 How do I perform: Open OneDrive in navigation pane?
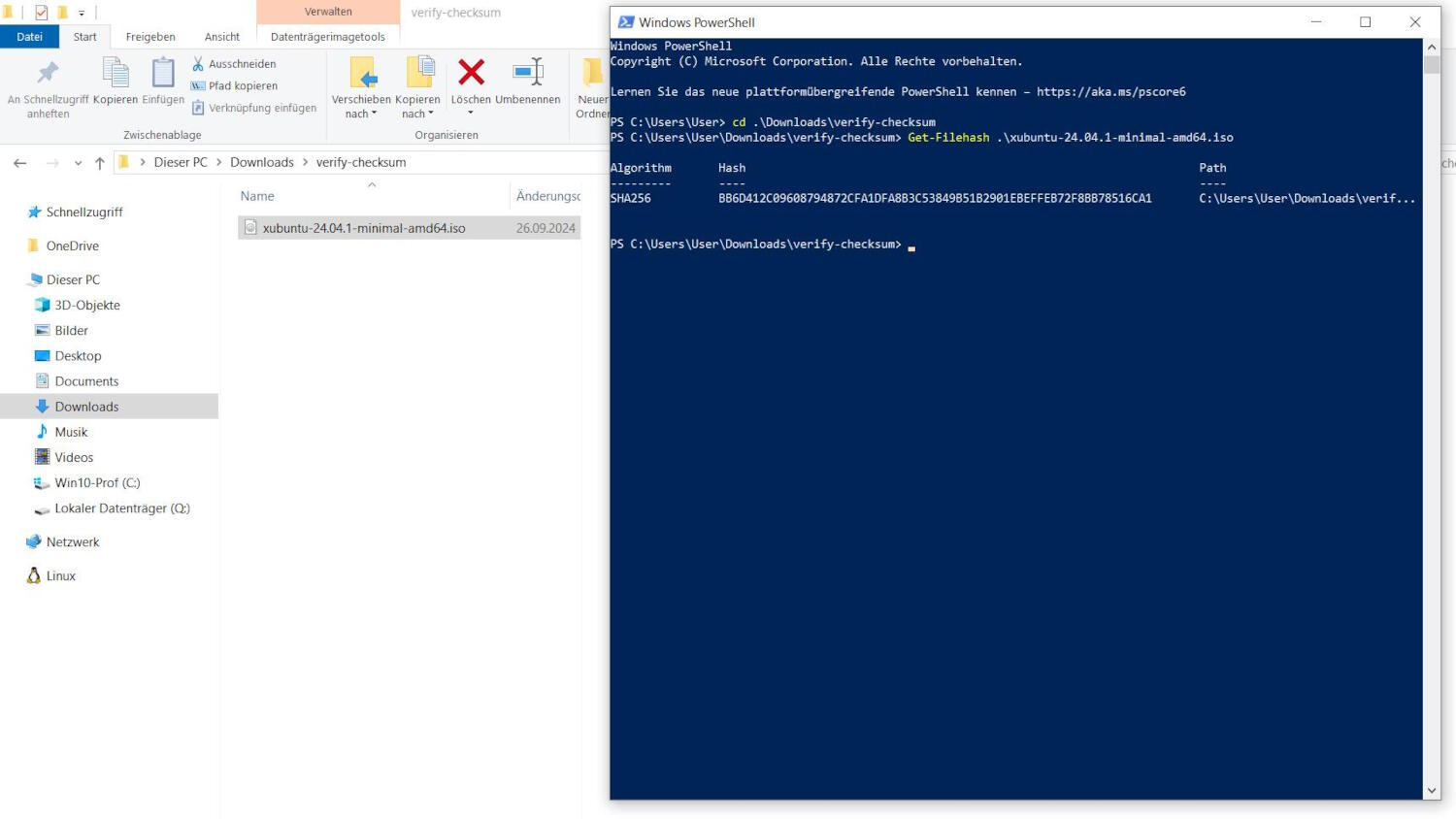(73, 246)
